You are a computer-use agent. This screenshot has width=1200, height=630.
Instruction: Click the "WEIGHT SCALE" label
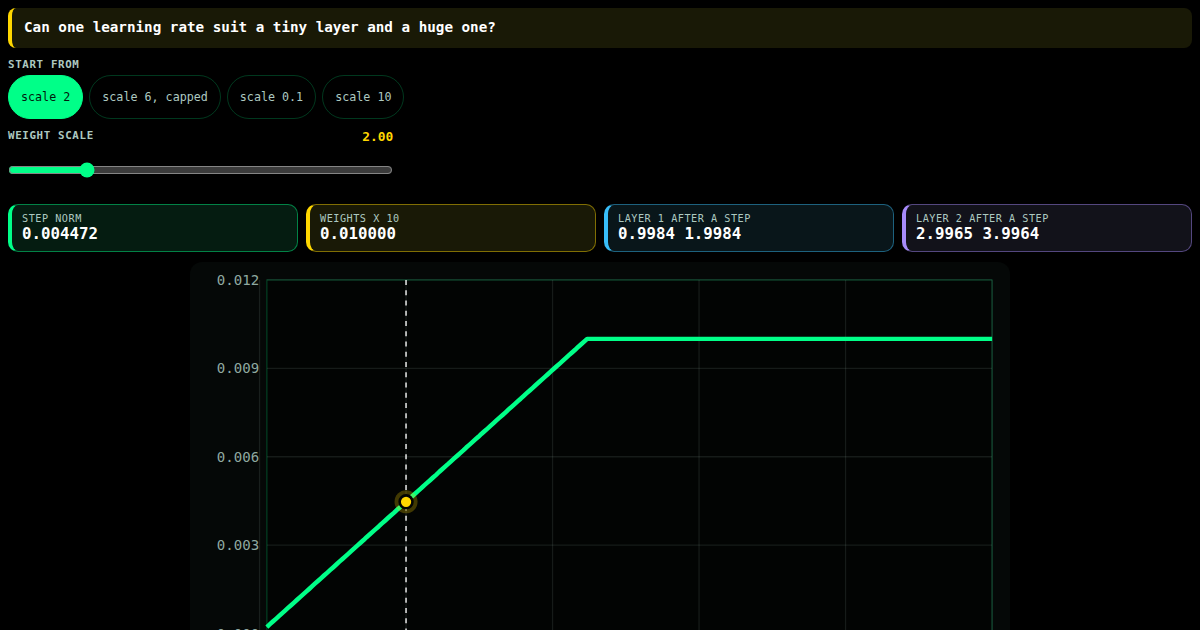coord(51,136)
